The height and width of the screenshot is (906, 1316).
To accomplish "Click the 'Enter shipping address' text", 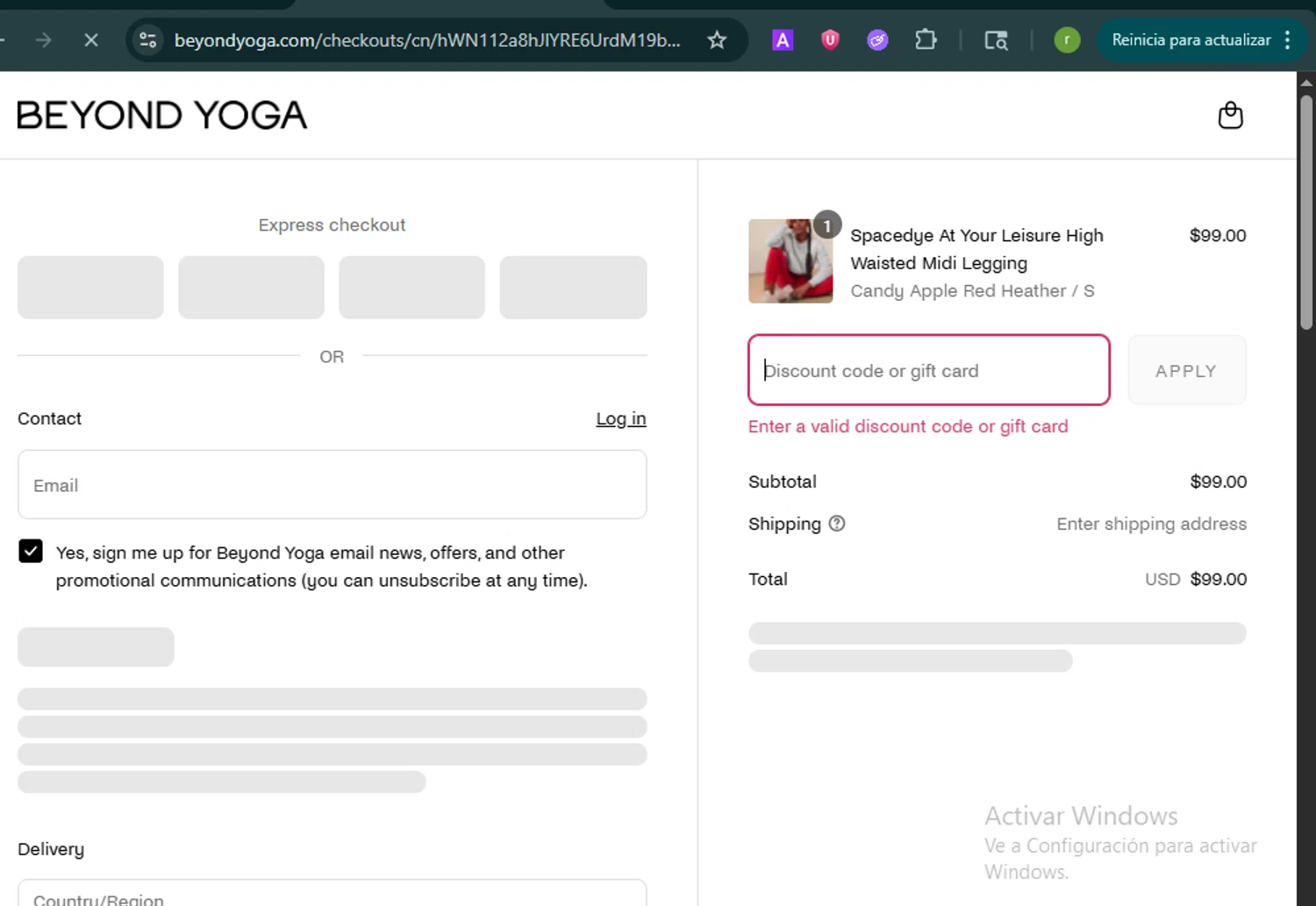I will pyautogui.click(x=1151, y=524).
